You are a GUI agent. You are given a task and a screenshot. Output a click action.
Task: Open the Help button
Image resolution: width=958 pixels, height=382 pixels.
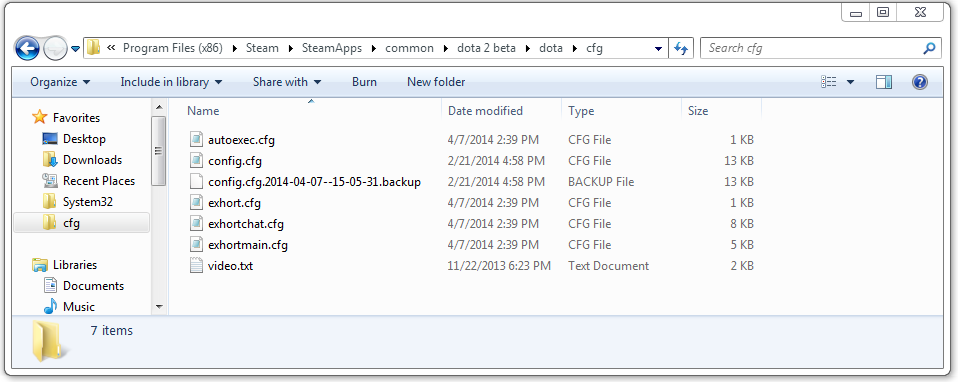(920, 82)
